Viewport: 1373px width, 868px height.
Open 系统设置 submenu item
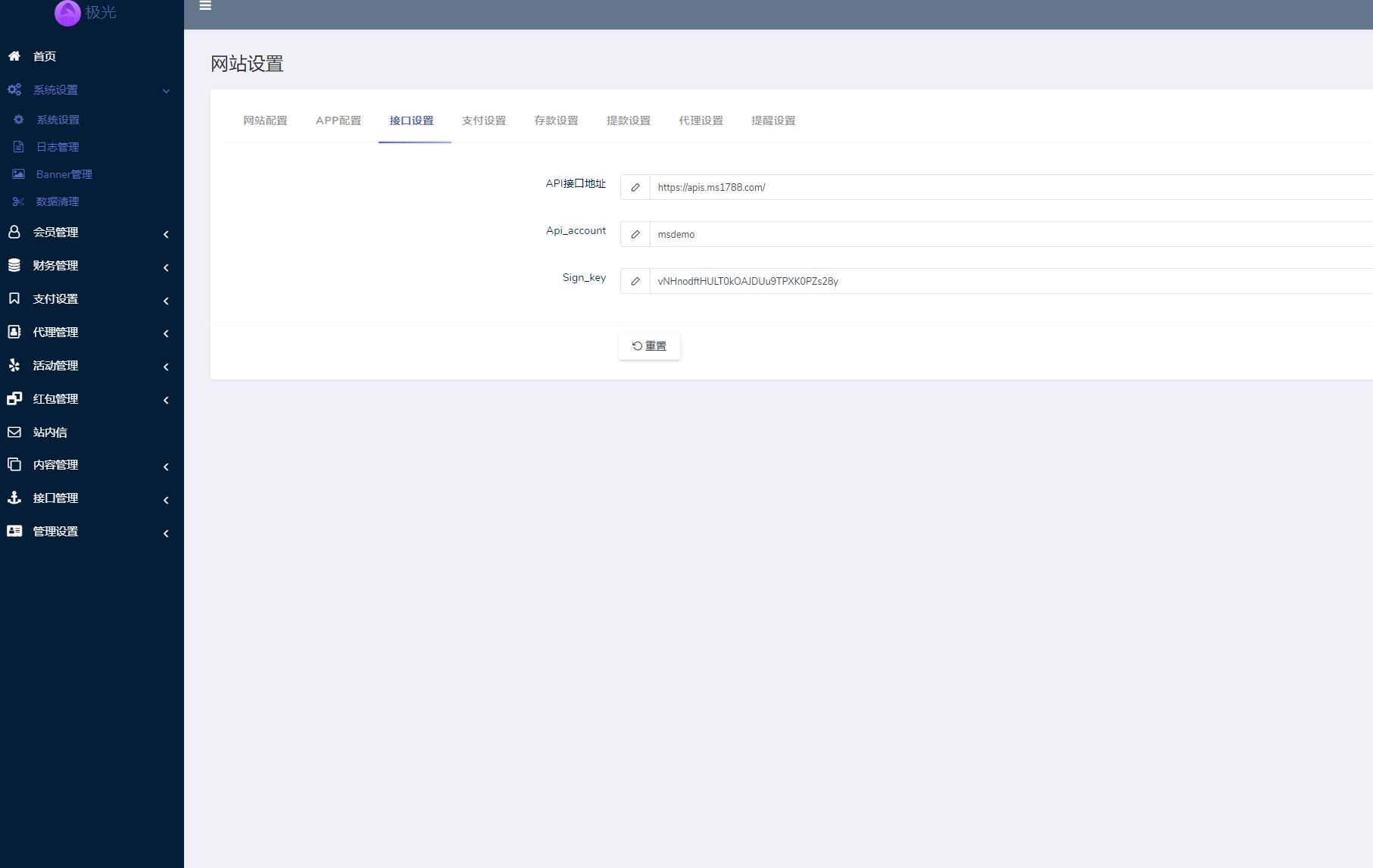[x=58, y=120]
